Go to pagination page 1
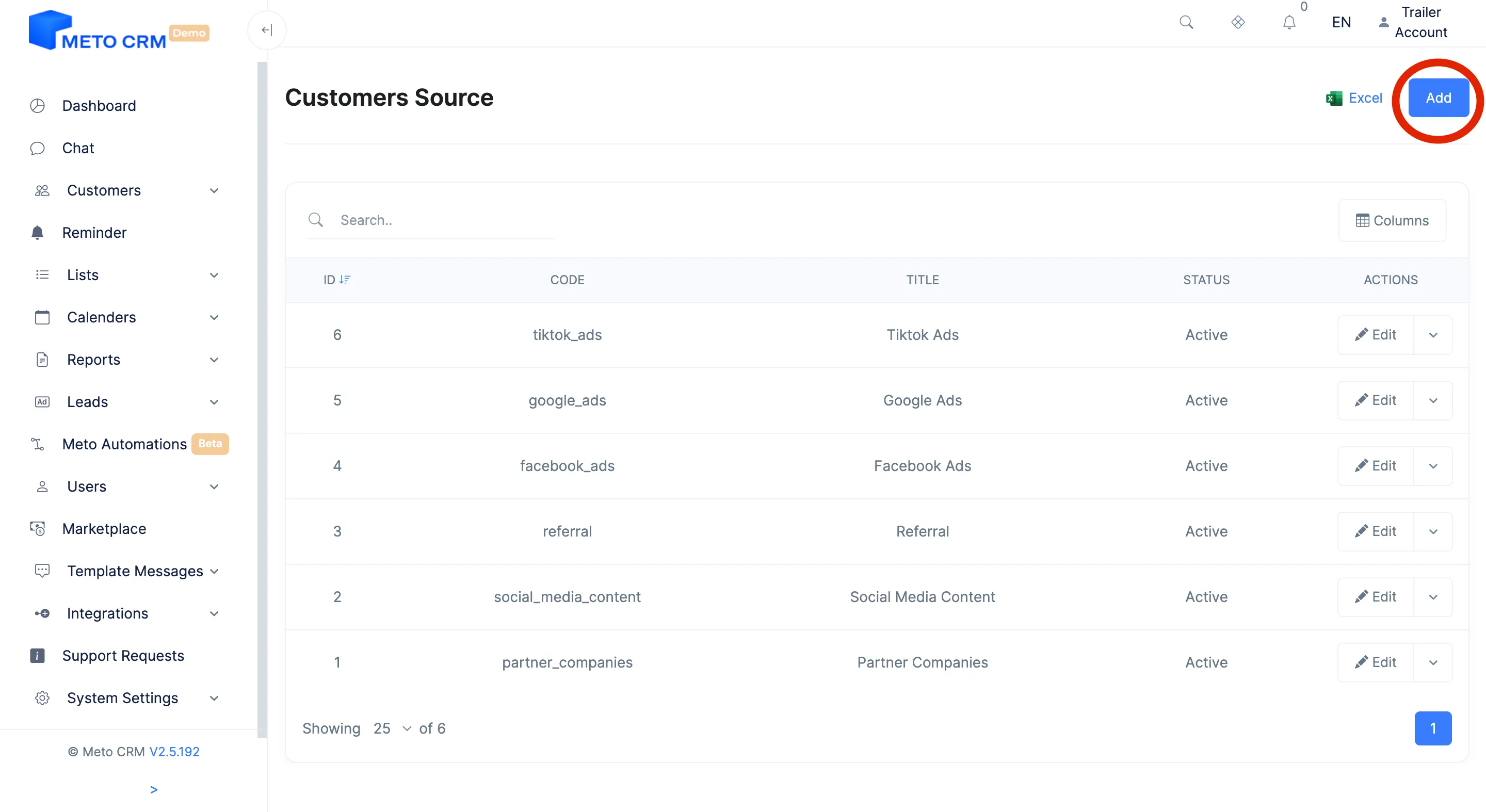The width and height of the screenshot is (1486, 812). (1433, 728)
